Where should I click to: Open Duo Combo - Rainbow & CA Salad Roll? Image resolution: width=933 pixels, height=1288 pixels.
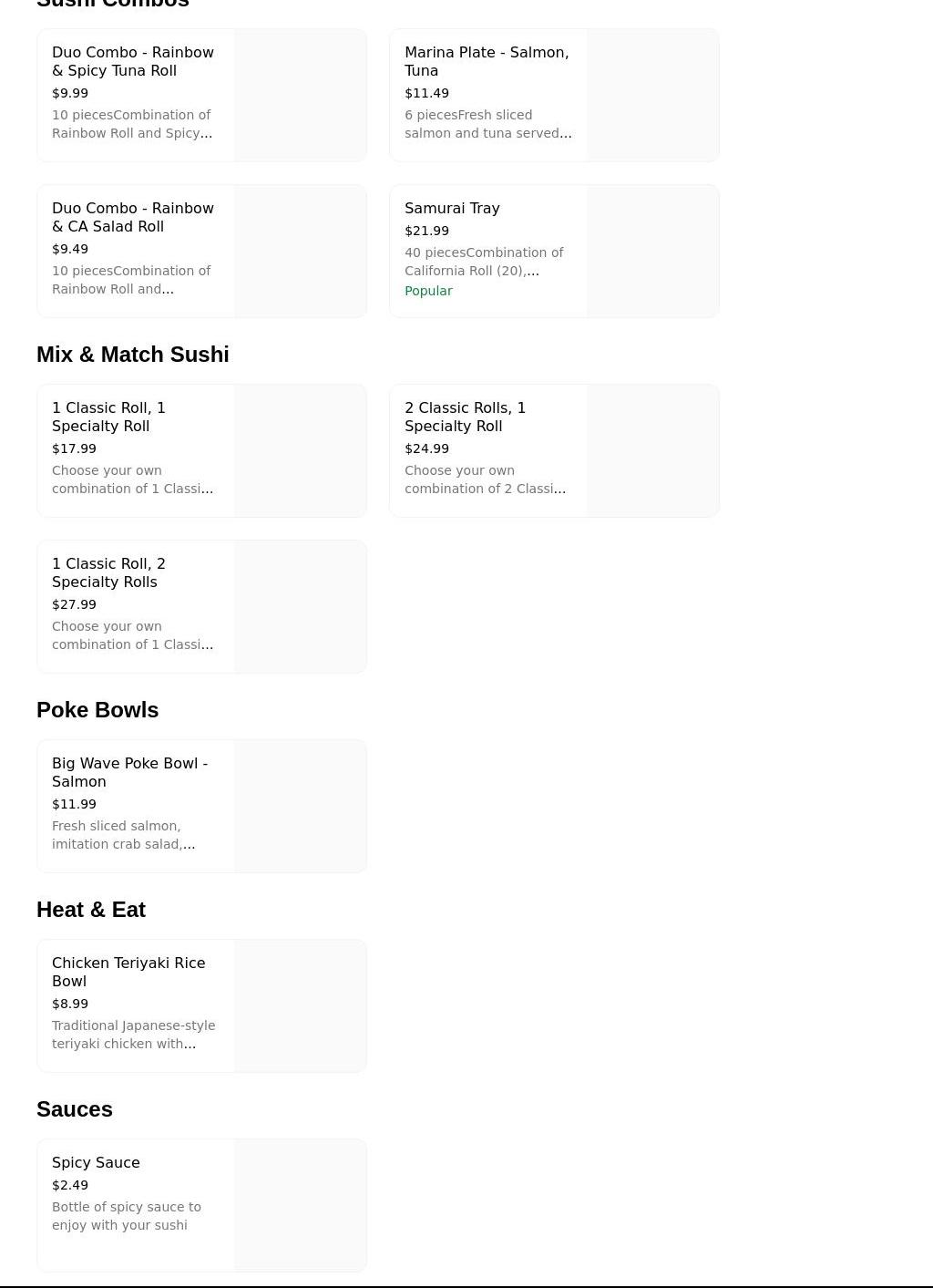(x=133, y=217)
